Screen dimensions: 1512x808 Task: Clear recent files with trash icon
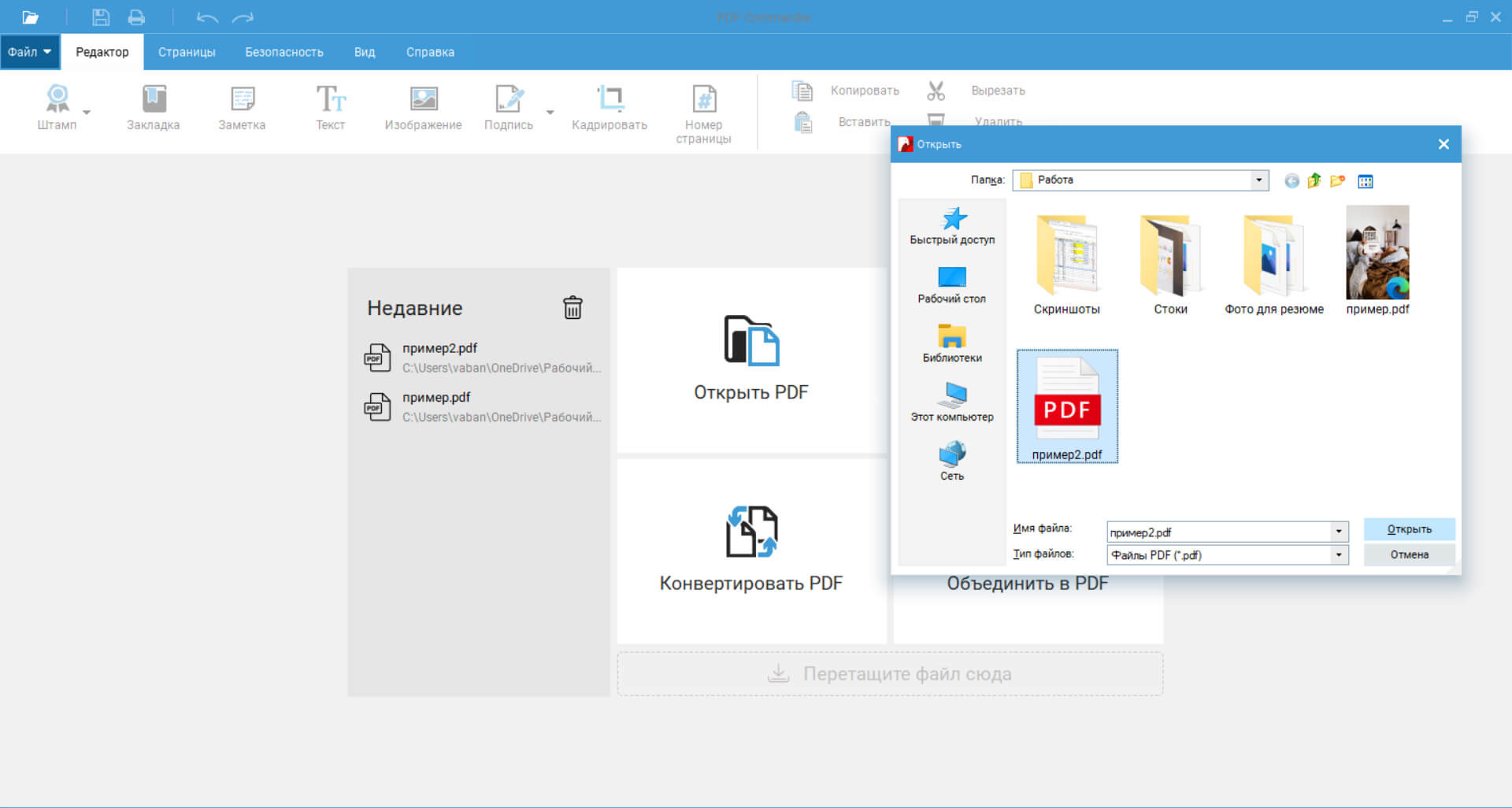point(573,307)
